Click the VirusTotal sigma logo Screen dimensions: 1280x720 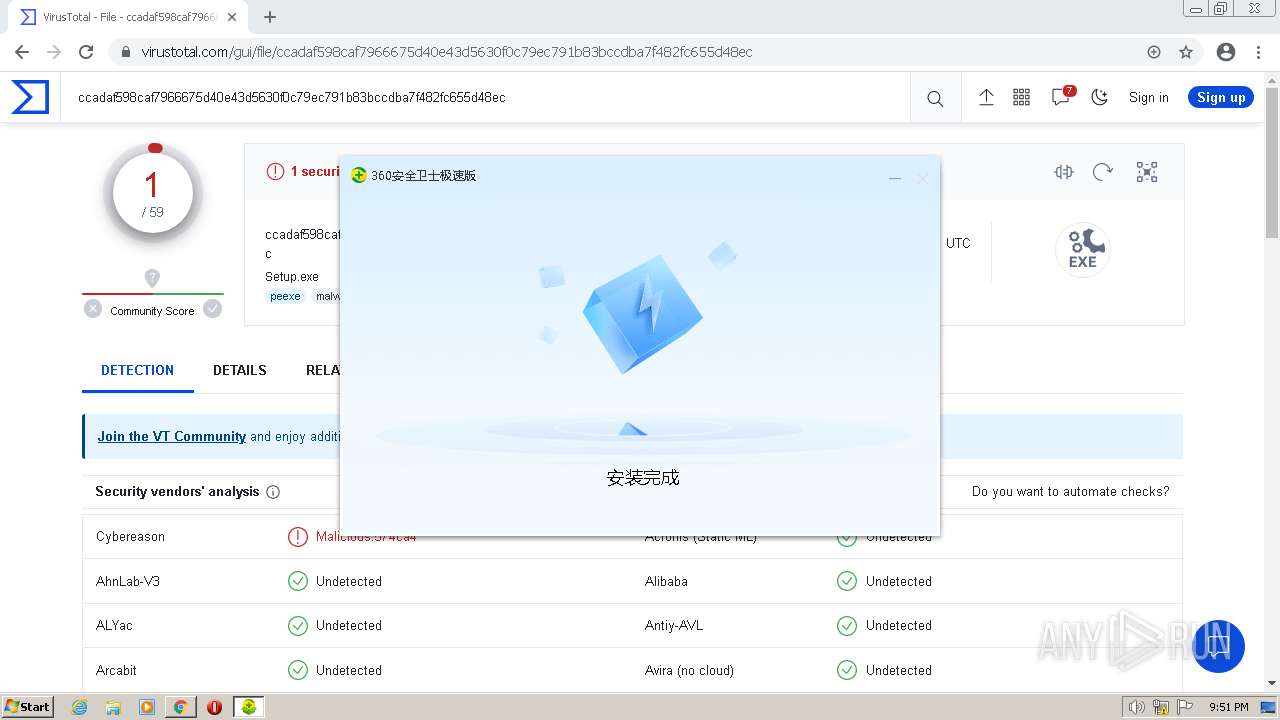coord(30,97)
